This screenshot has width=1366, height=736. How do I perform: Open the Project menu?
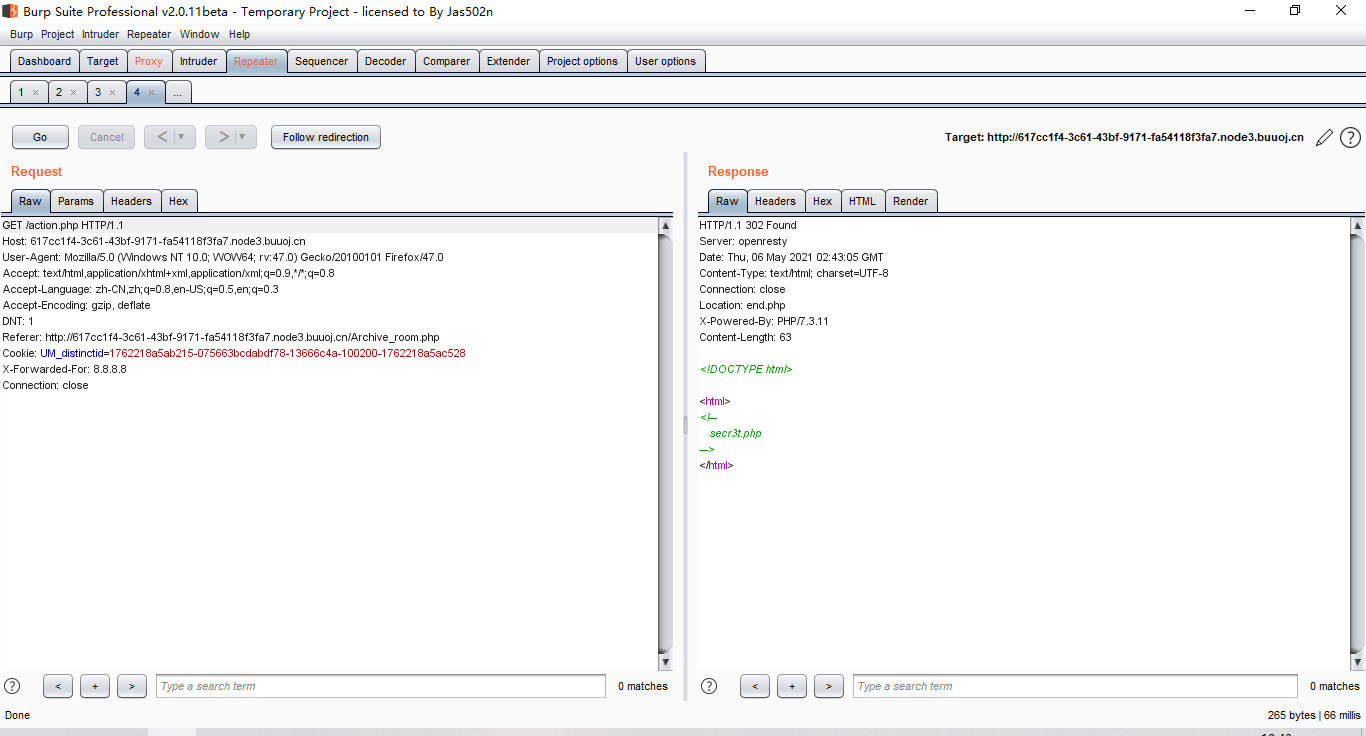pyautogui.click(x=57, y=34)
